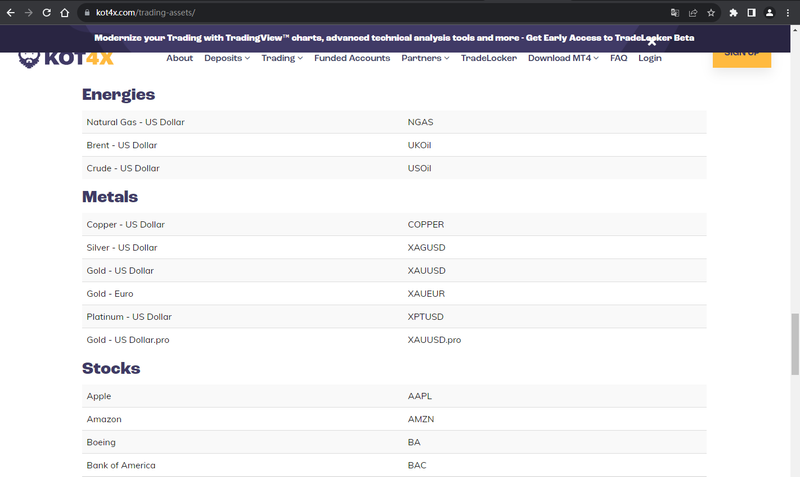Reload the page with refresh icon
800x477 pixels.
click(46, 13)
